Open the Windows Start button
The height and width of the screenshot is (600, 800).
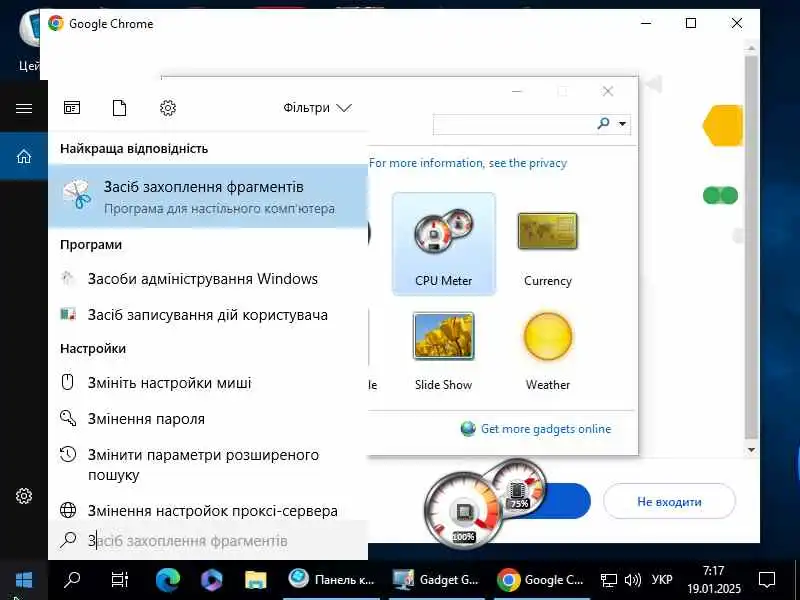pyautogui.click(x=24, y=580)
